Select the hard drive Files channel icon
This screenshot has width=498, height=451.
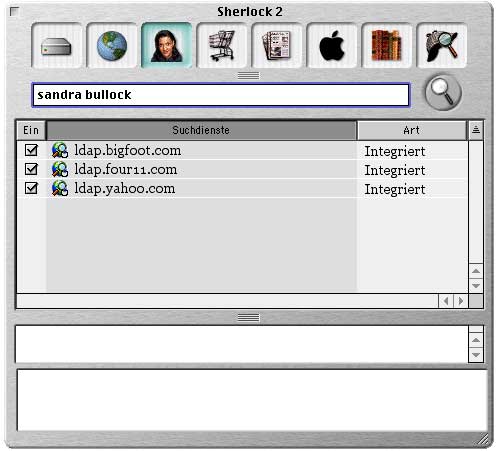(x=57, y=46)
